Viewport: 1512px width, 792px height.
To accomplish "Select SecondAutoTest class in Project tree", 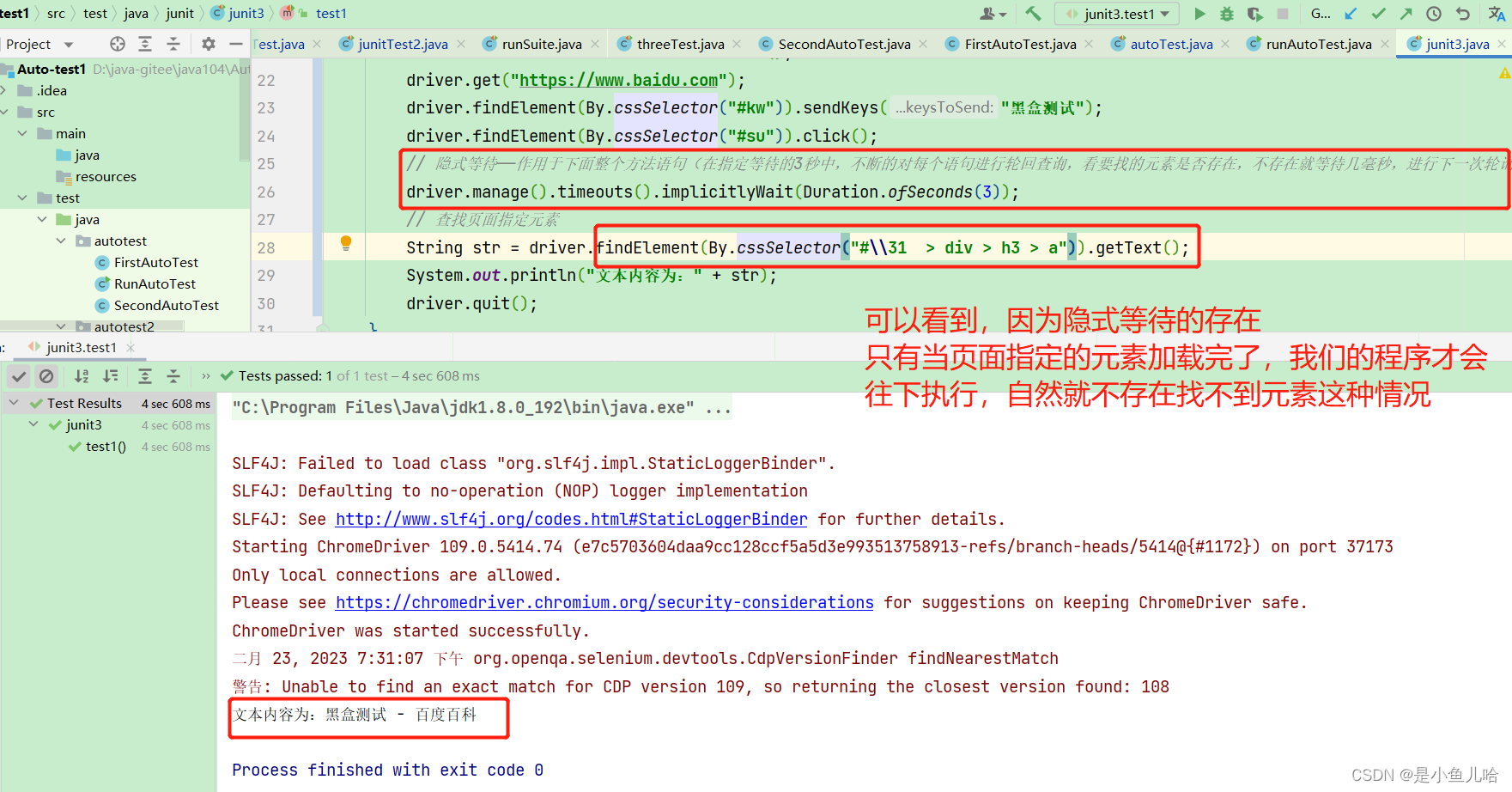I will (166, 305).
